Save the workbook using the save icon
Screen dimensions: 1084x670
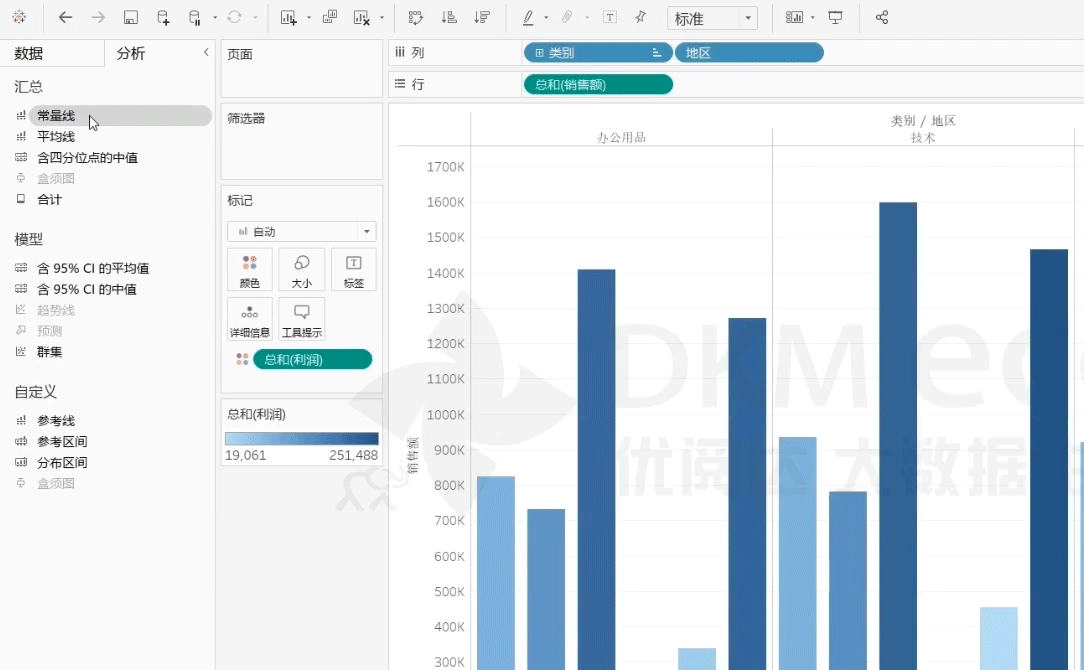pos(130,18)
